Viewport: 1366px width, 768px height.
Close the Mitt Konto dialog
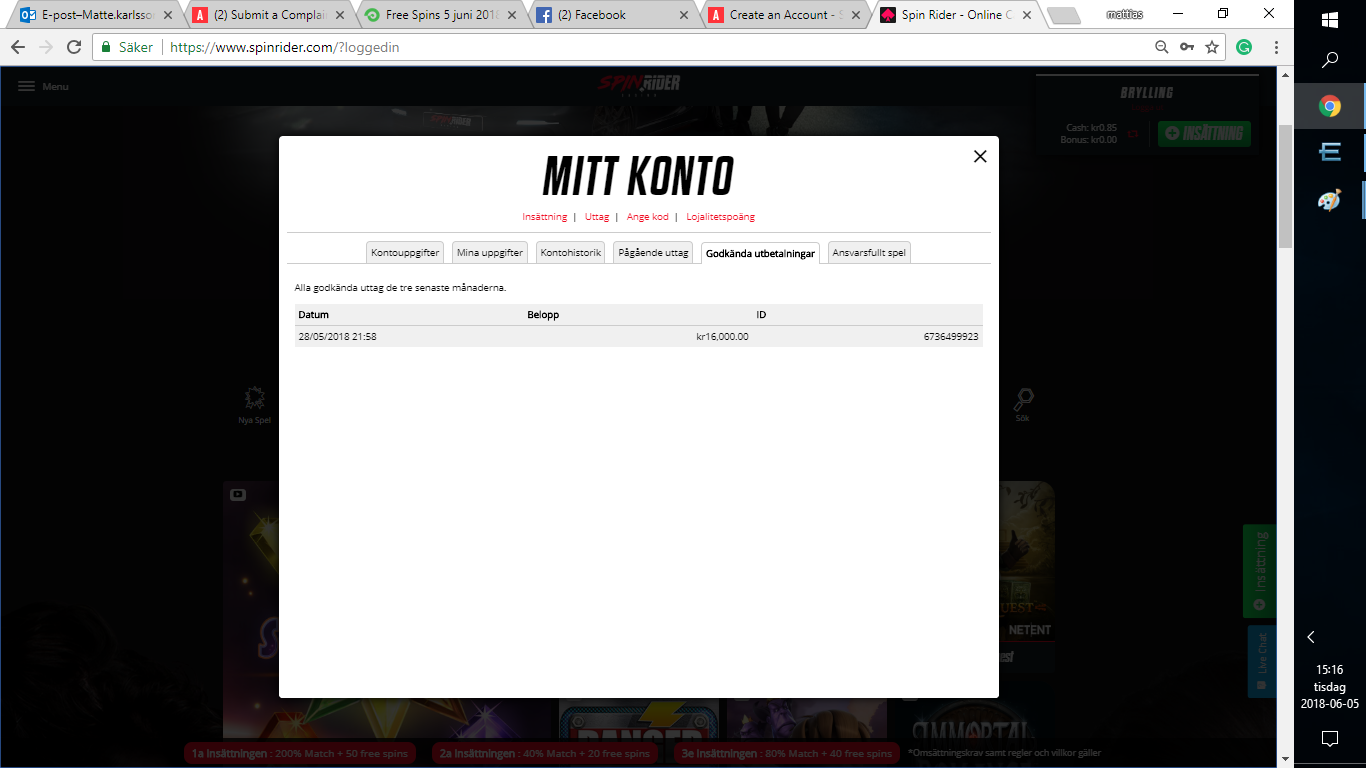(980, 156)
